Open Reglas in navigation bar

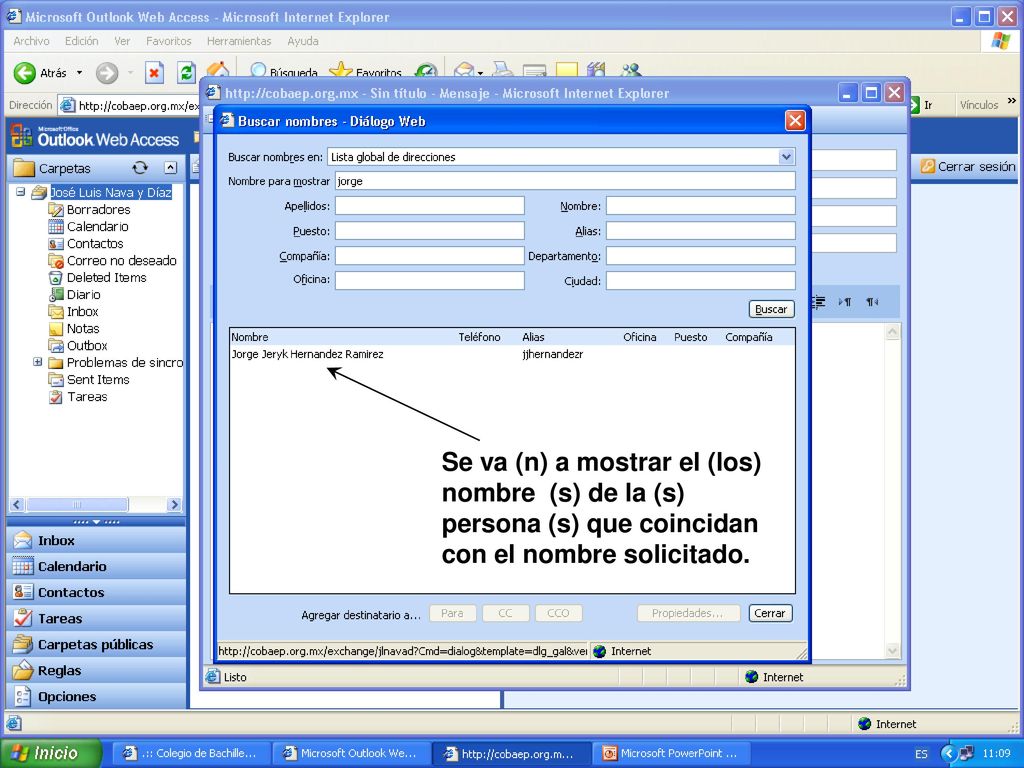[x=97, y=671]
